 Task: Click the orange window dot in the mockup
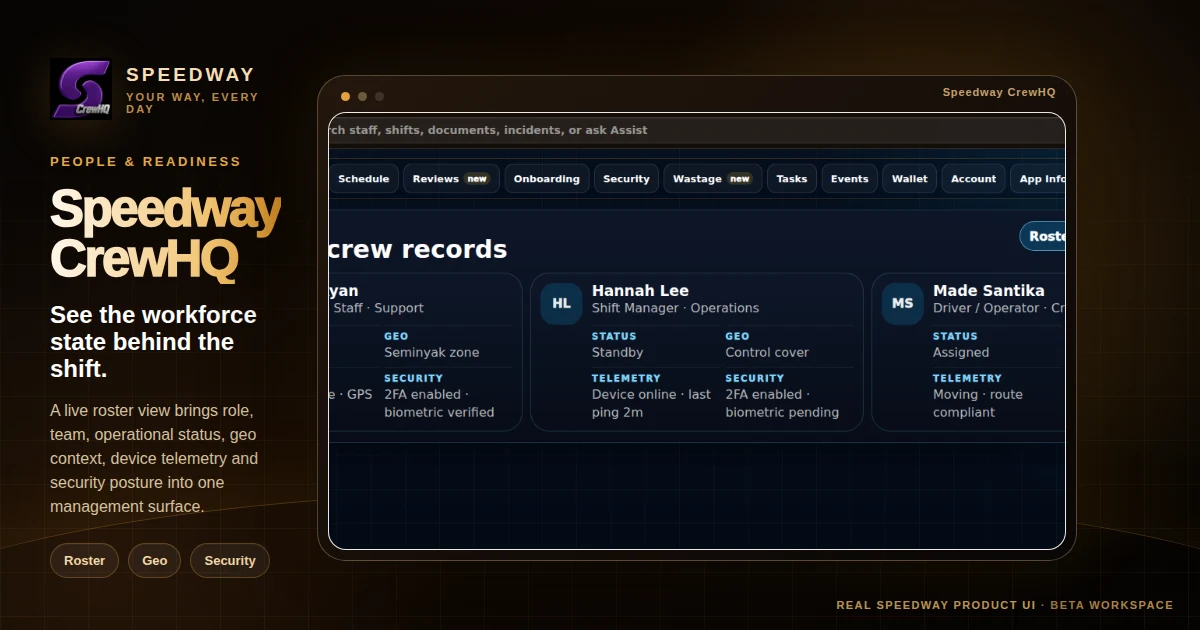345,97
